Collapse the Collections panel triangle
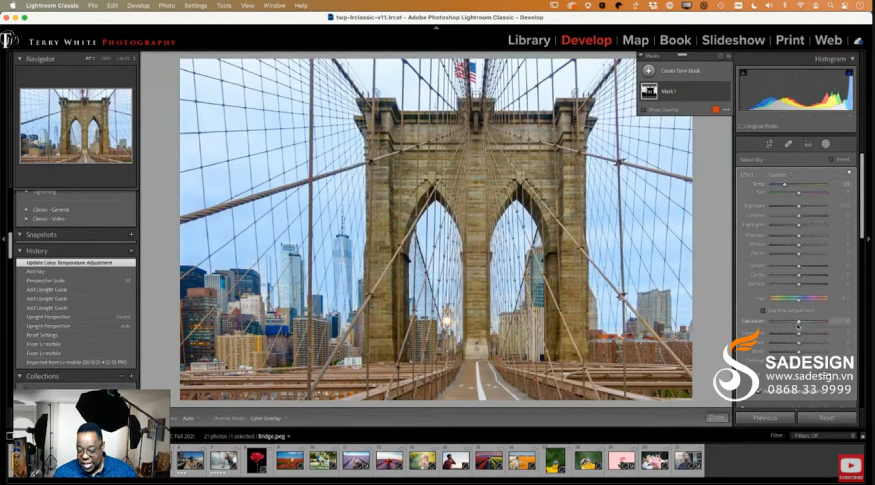 point(20,376)
